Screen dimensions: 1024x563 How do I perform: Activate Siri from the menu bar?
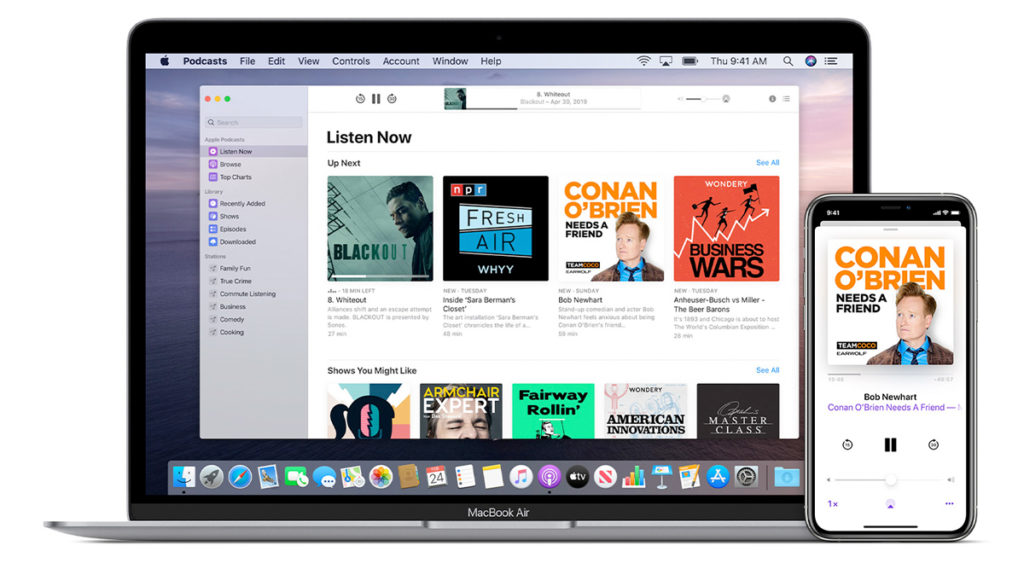(x=810, y=61)
